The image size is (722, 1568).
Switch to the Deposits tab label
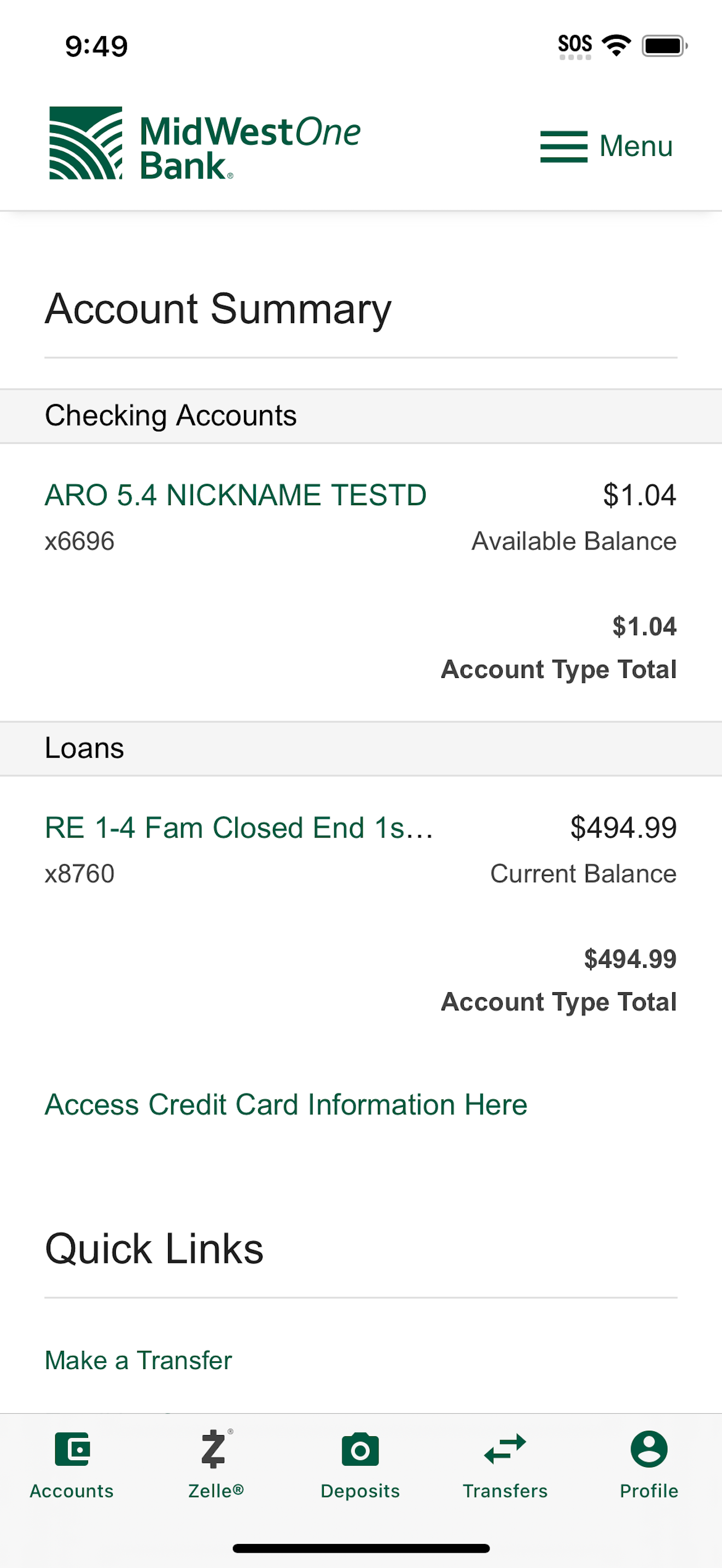point(360,1491)
